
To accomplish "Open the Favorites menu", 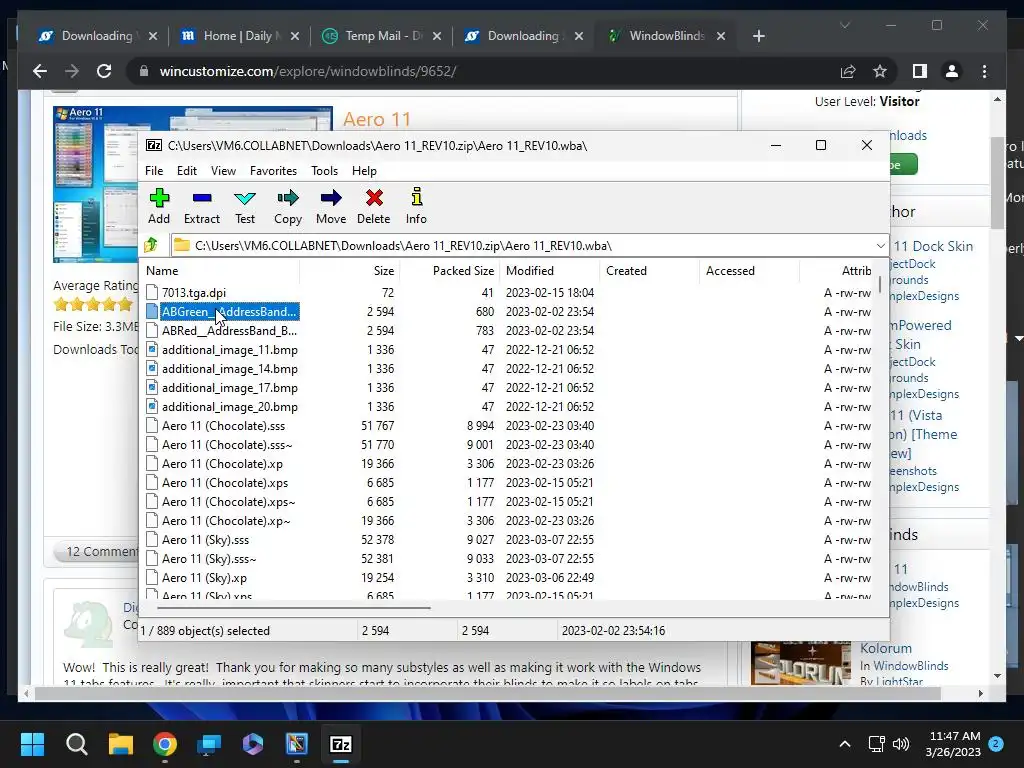I will pyautogui.click(x=273, y=170).
